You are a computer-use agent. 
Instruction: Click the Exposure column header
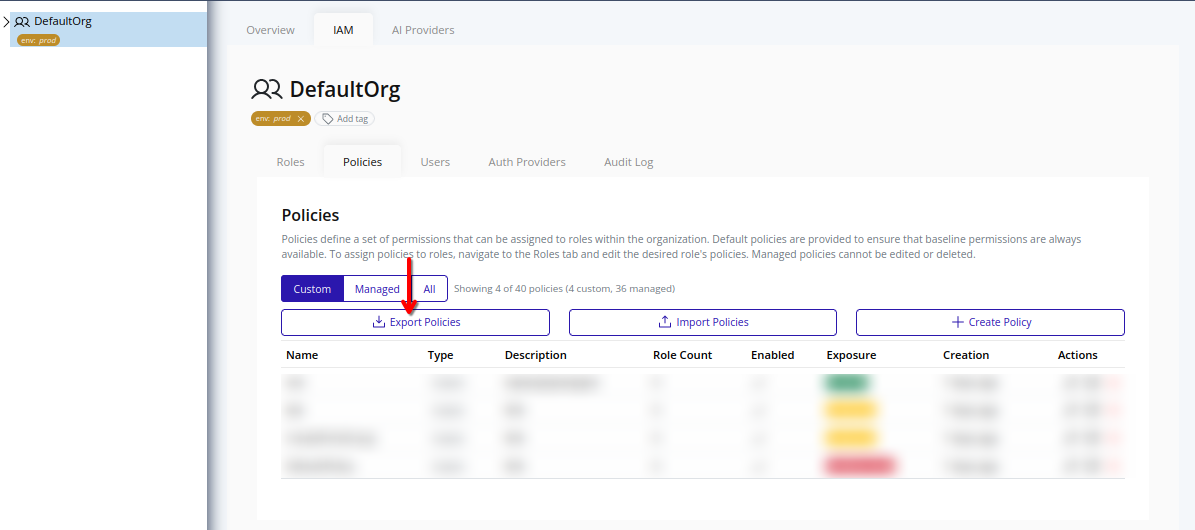click(x=851, y=355)
